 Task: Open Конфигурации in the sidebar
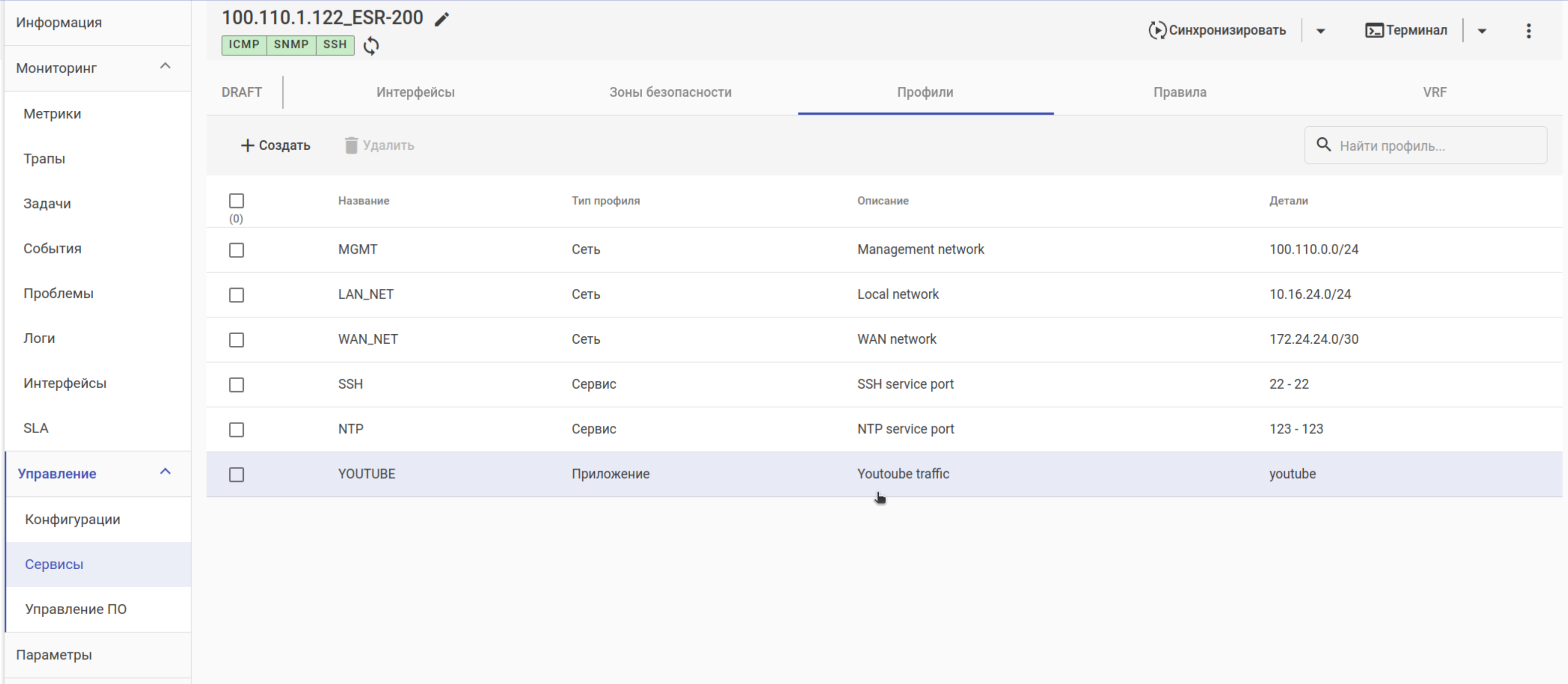pos(72,519)
